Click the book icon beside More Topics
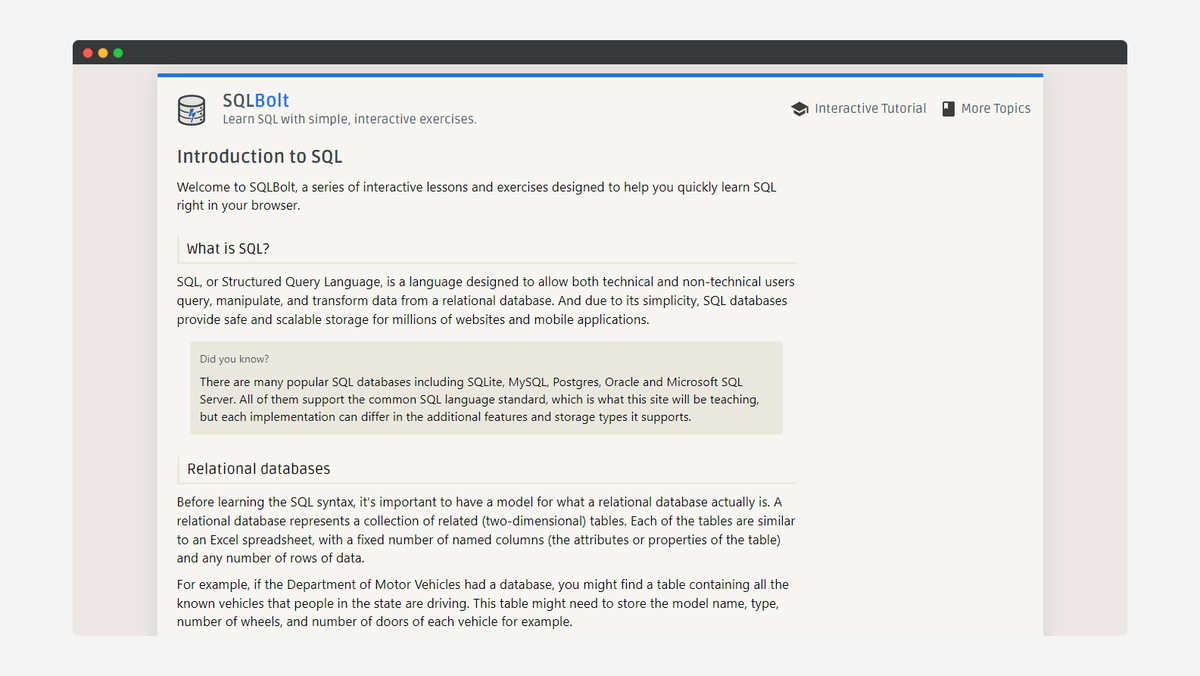This screenshot has height=676, width=1200. click(948, 108)
